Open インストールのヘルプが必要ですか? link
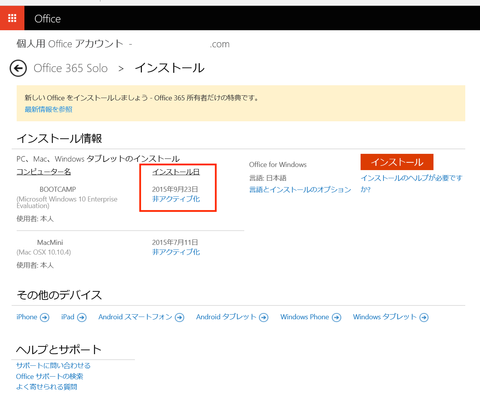The image size is (480, 408). pyautogui.click(x=411, y=183)
